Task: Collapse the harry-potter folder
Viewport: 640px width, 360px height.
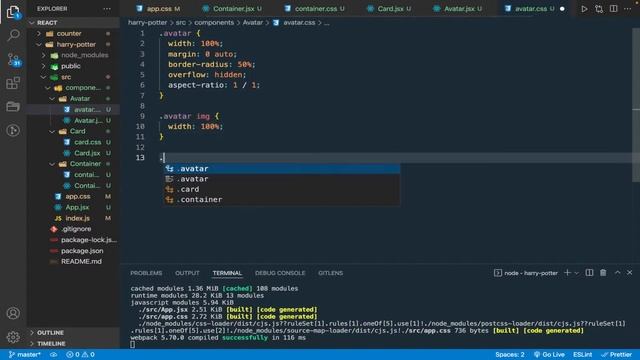Action: (x=73, y=44)
